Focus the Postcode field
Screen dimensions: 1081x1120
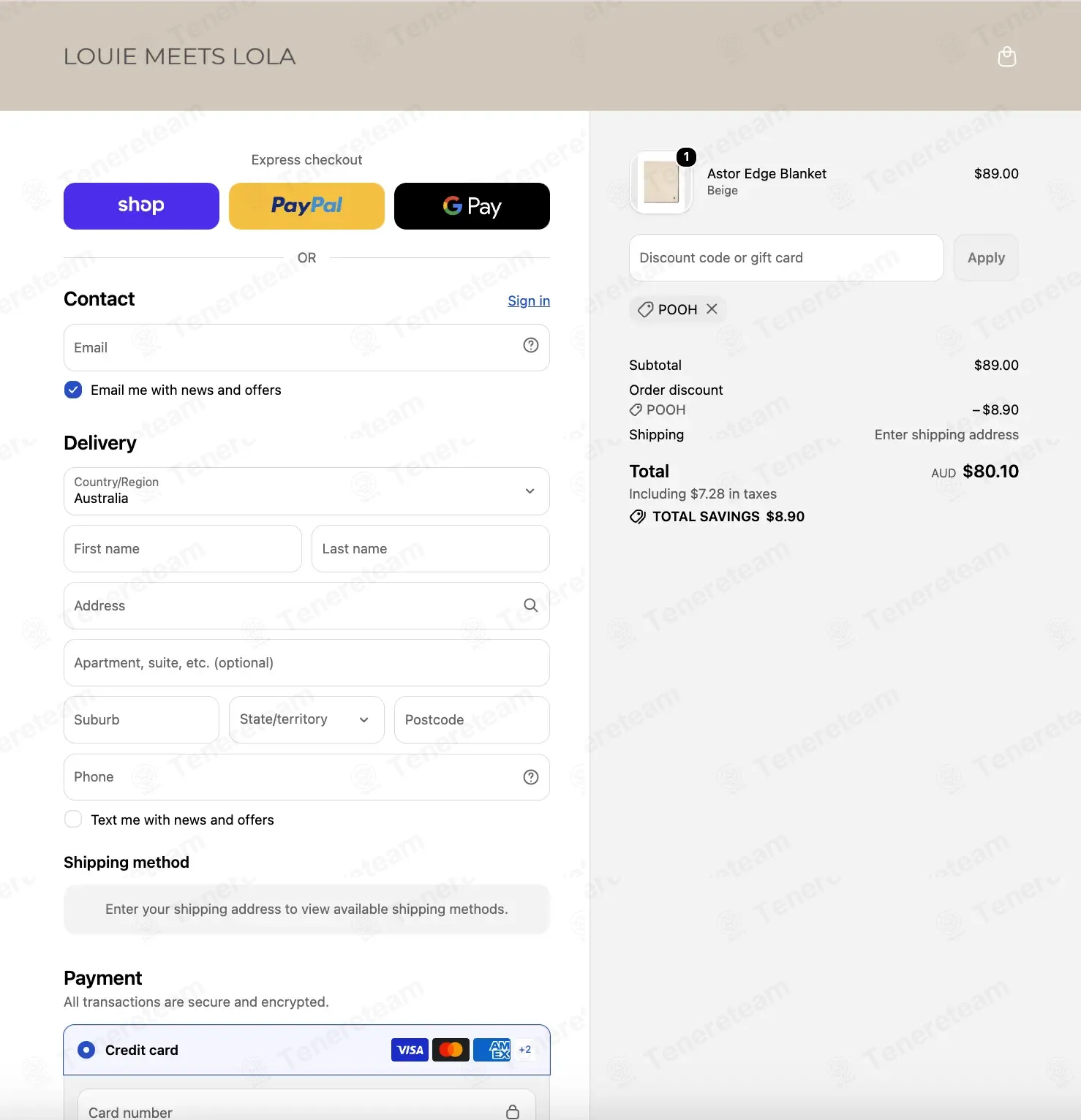pyautogui.click(x=472, y=719)
